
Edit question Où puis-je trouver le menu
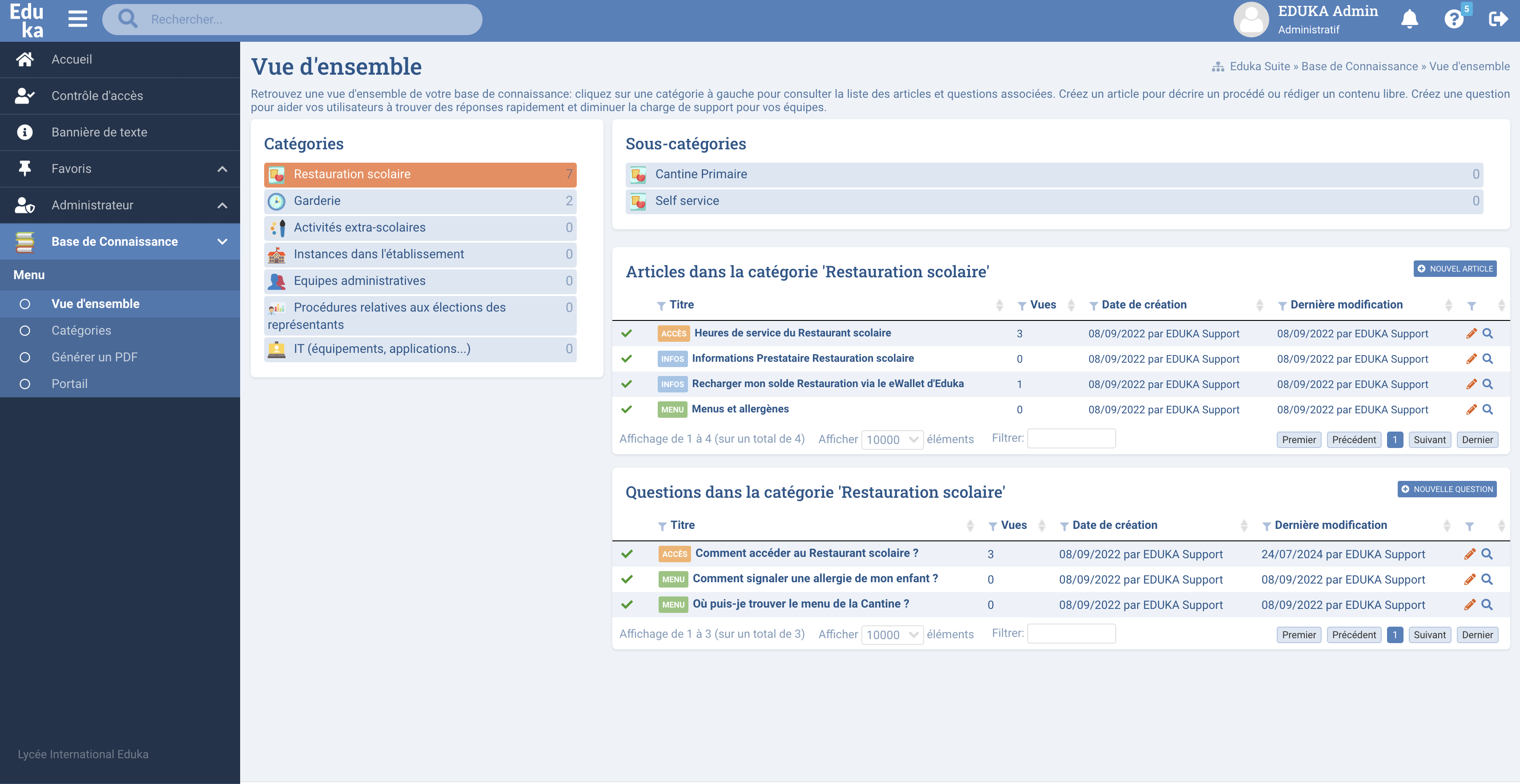(x=1469, y=604)
